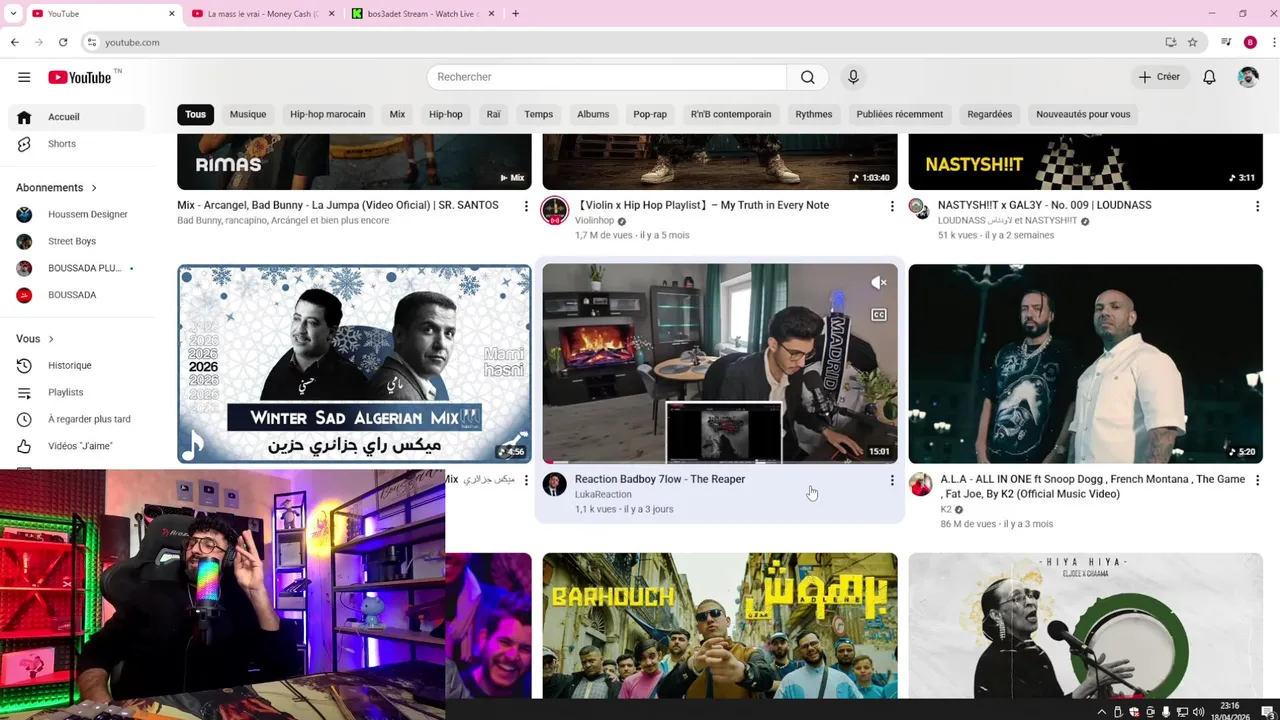Bookmark this page with the star
This screenshot has height=720, width=1280.
tap(1192, 42)
